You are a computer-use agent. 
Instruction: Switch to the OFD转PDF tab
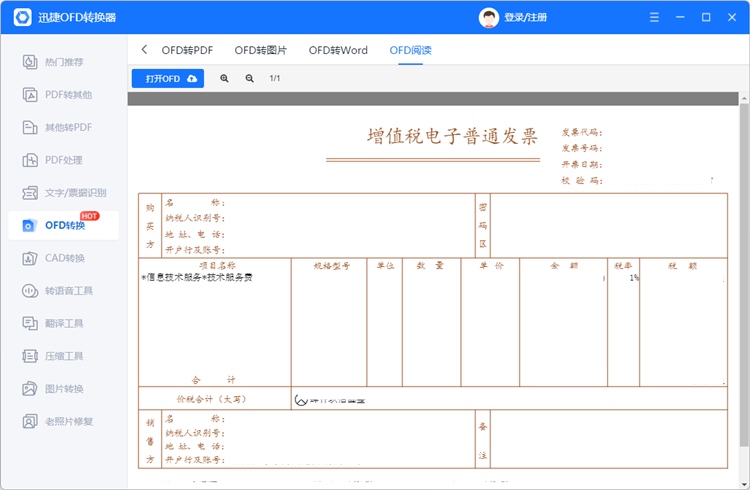187,50
